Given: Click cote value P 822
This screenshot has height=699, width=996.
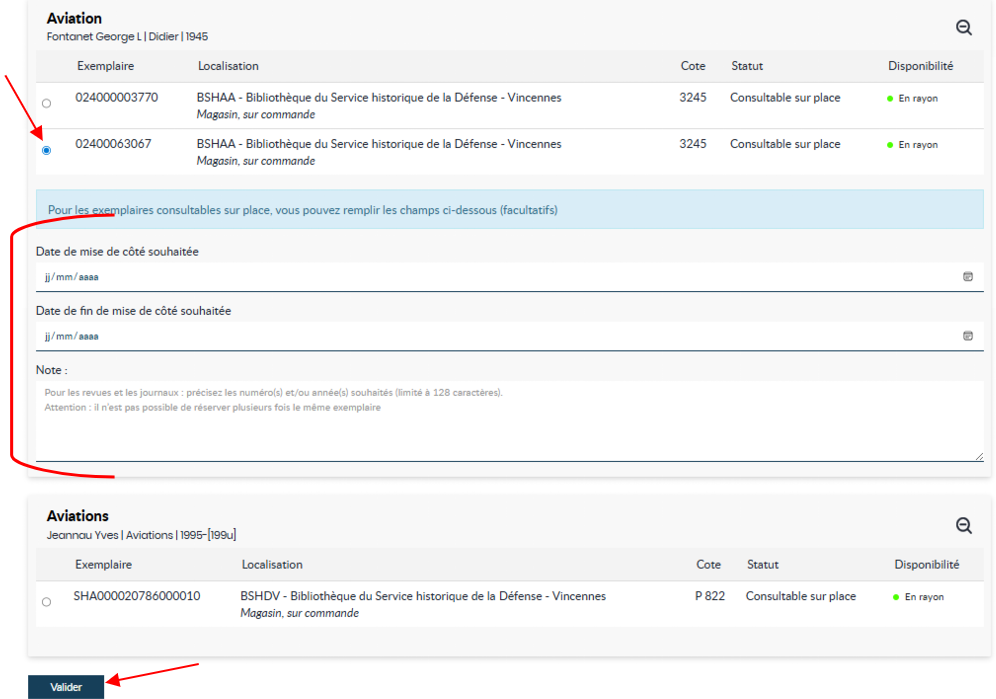Looking at the screenshot, I should 710,596.
